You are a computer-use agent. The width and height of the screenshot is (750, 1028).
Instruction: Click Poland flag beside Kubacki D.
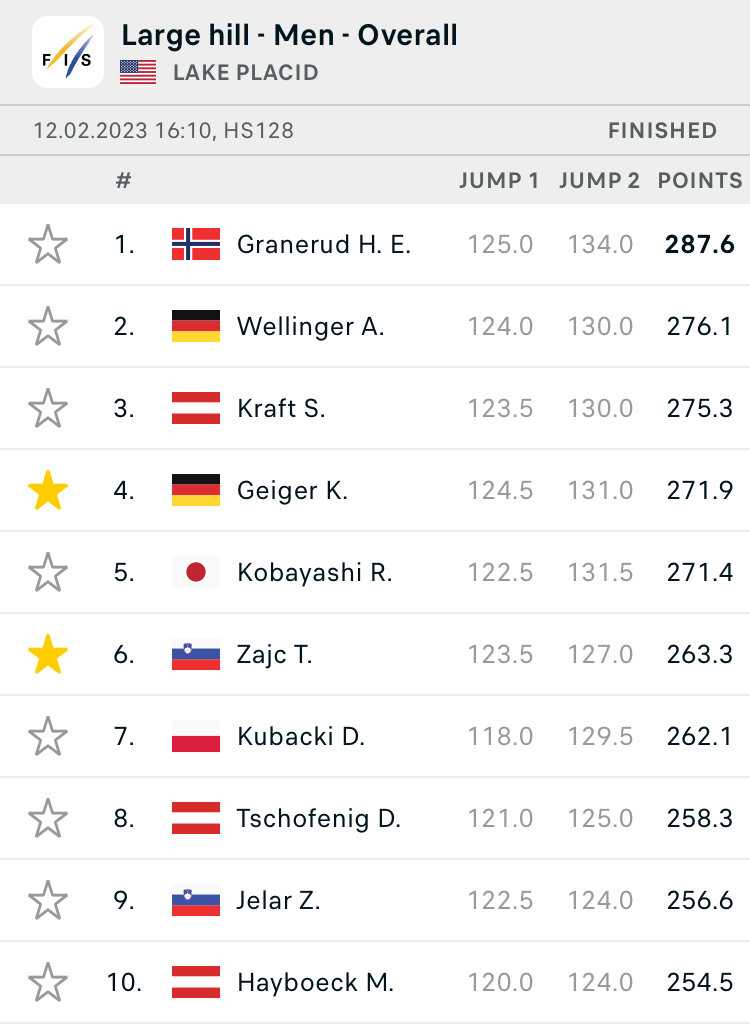point(196,736)
